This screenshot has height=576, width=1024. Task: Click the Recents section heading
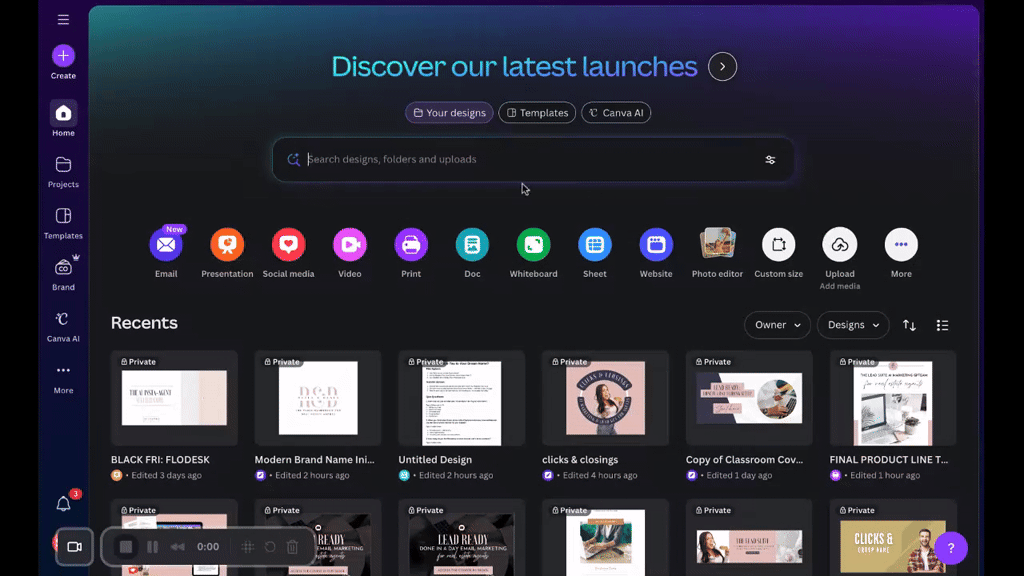point(144,323)
